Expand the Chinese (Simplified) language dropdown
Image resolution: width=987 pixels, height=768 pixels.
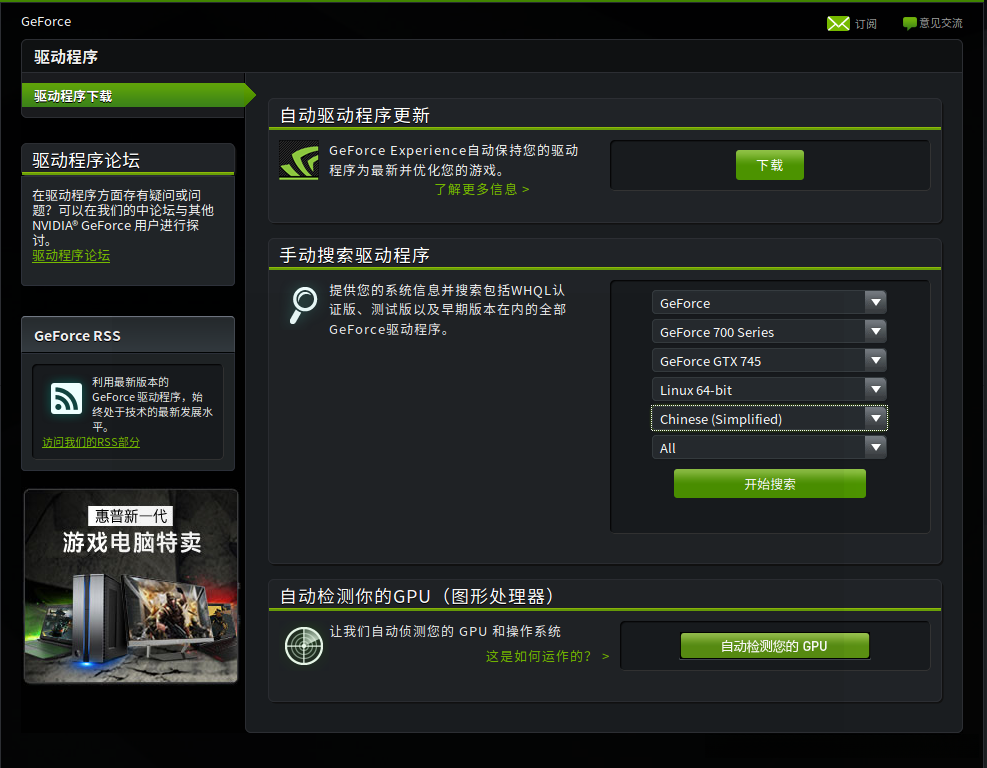[x=769, y=419]
